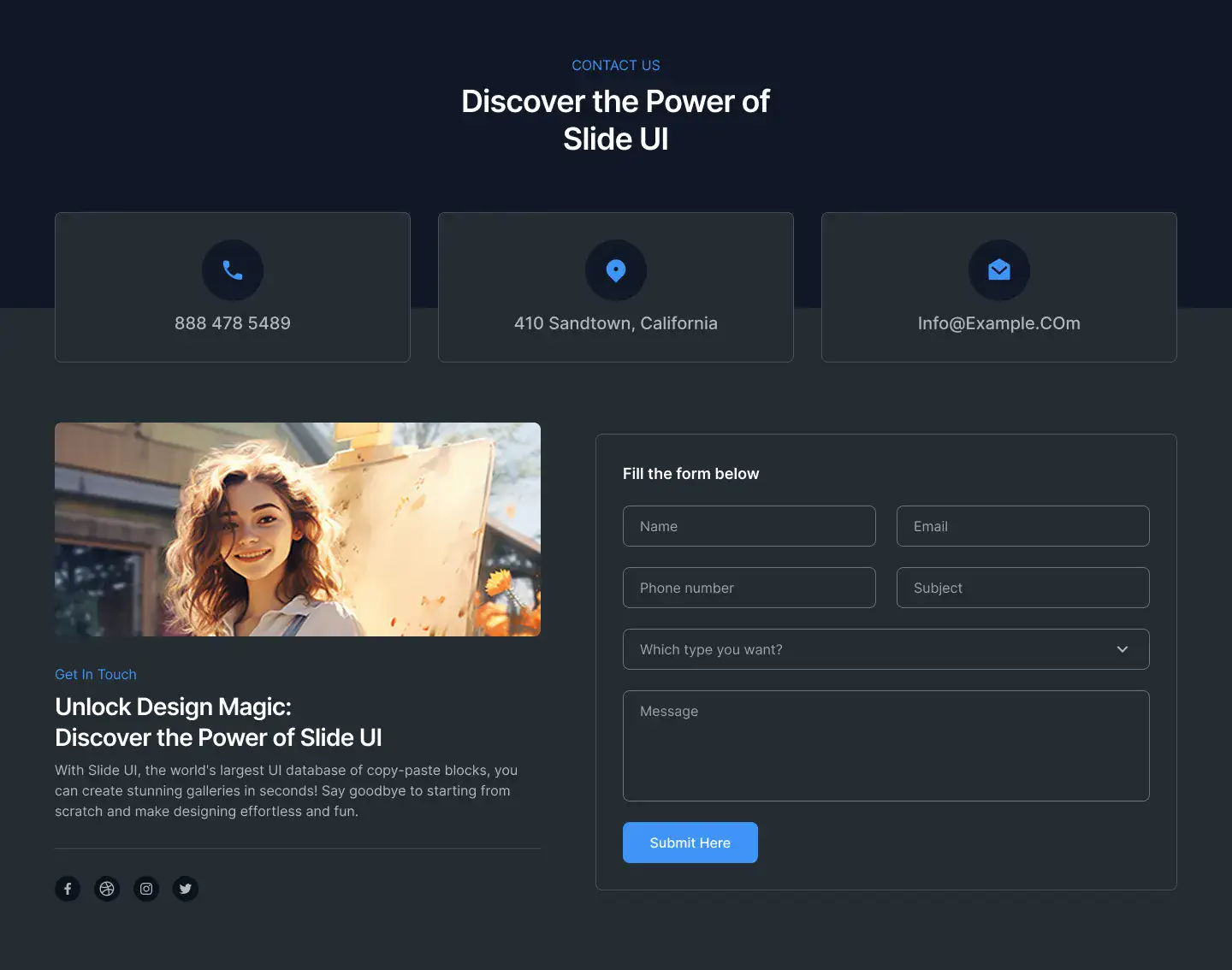Image resolution: width=1232 pixels, height=970 pixels.
Task: Open the Dribbble social icon
Action: [107, 889]
